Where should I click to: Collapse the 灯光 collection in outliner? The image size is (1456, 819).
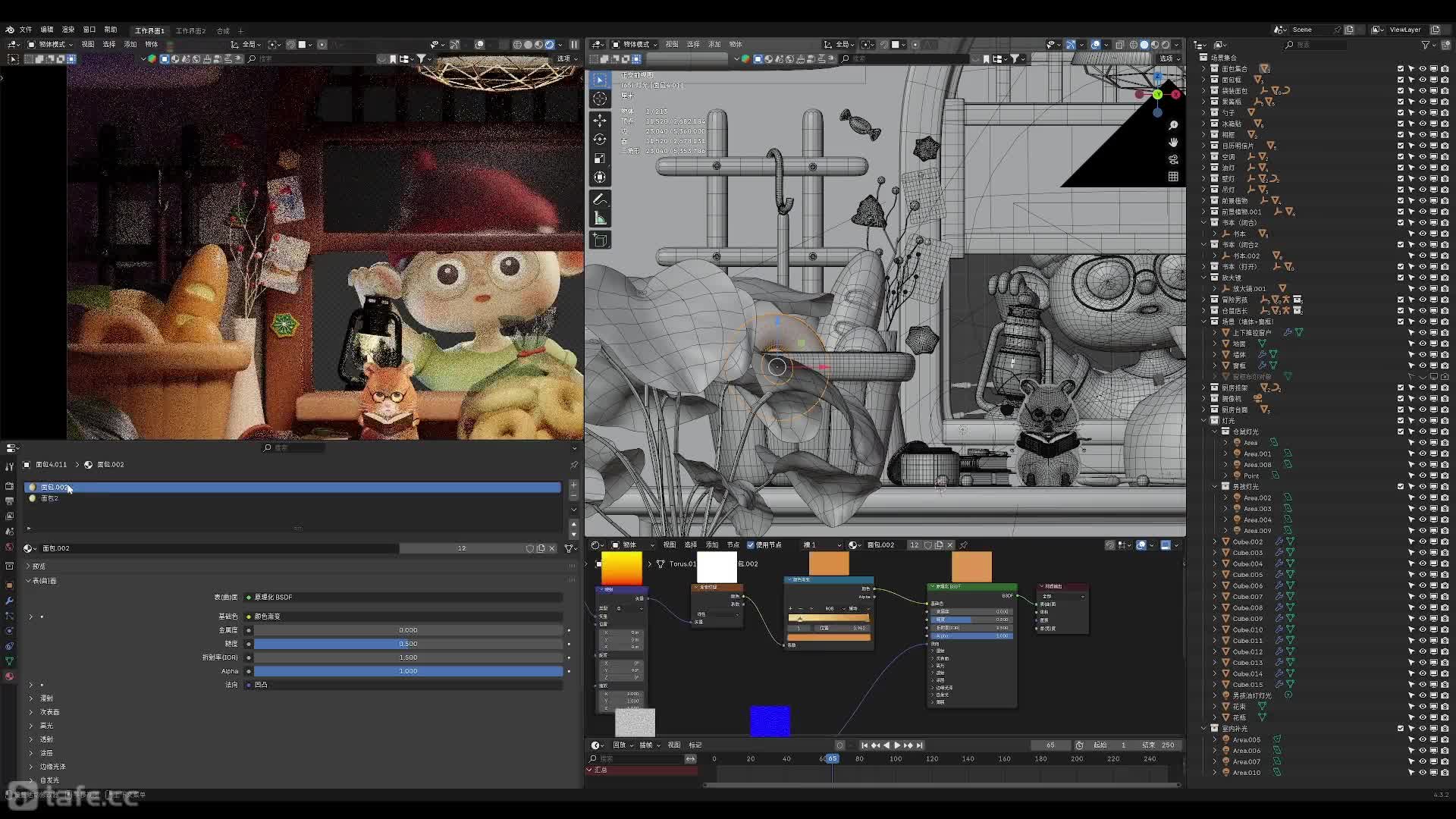coord(1204,420)
